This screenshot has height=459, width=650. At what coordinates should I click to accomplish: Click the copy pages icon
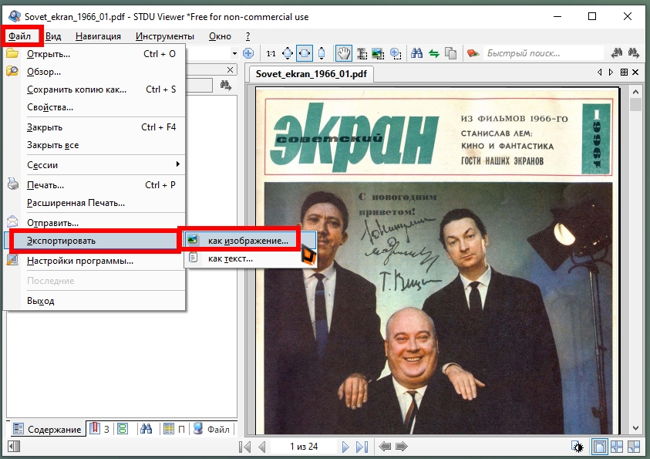tap(451, 53)
